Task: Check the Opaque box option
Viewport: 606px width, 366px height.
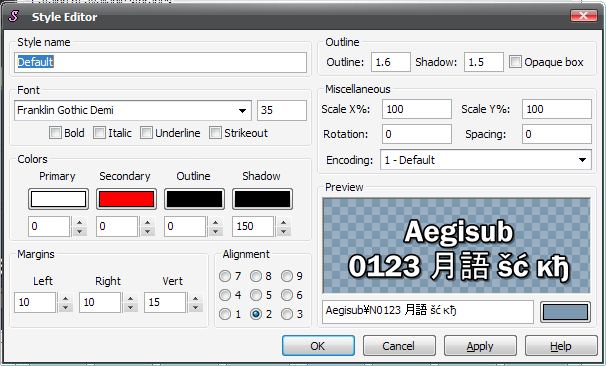Action: (x=515, y=62)
